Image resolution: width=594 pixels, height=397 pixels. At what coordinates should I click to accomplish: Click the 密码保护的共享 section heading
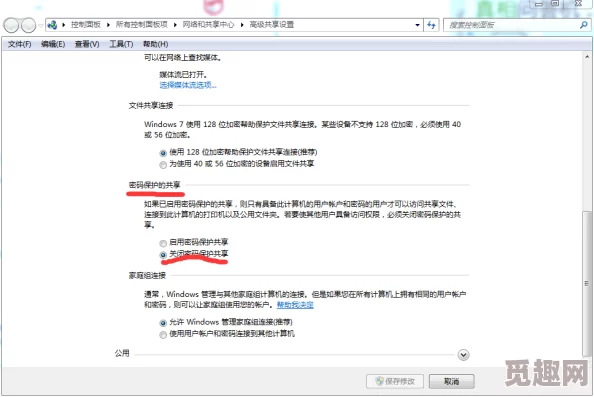pyautogui.click(x=155, y=185)
